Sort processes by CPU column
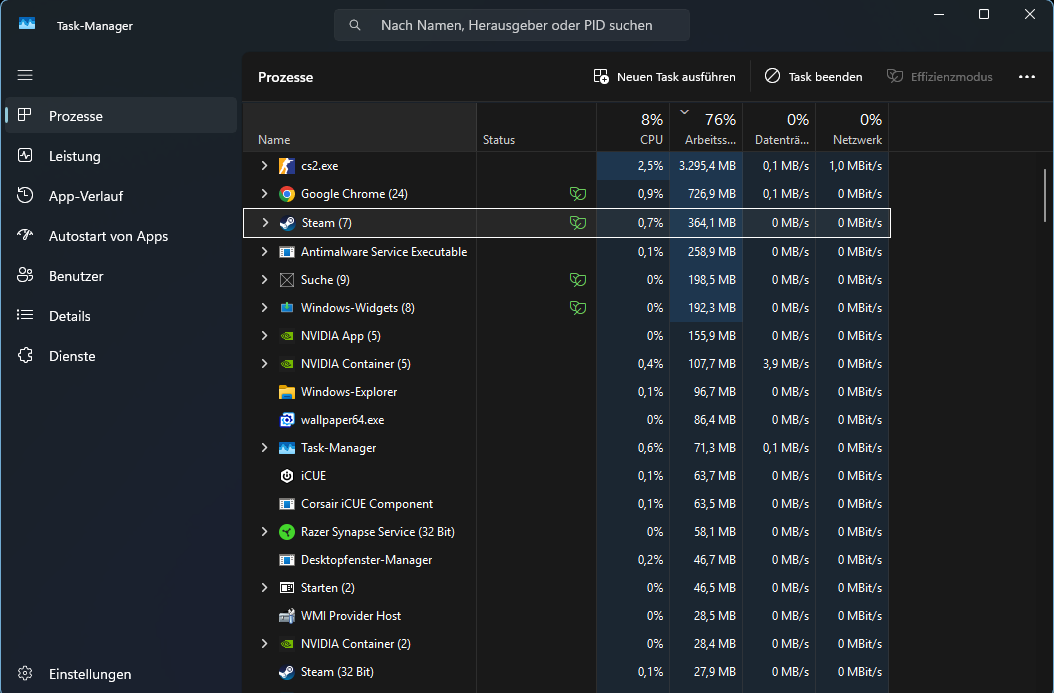This screenshot has height=693, width=1054. click(x=633, y=126)
